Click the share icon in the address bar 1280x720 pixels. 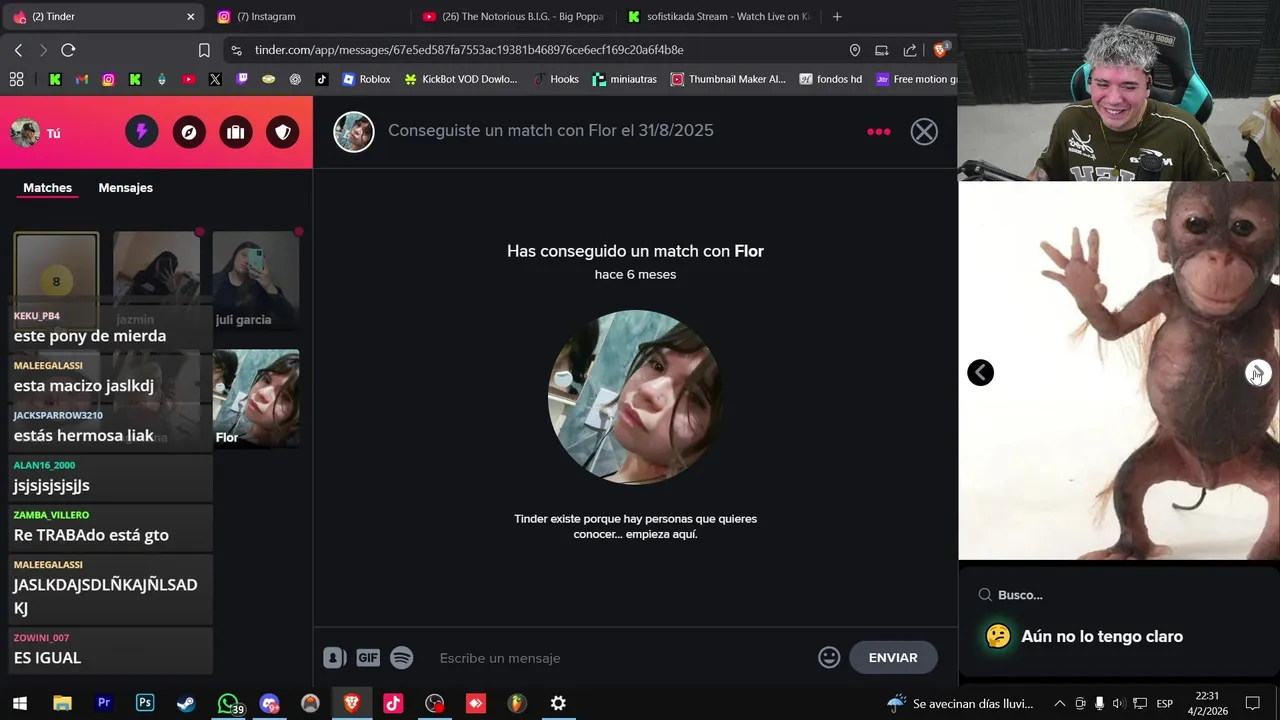click(x=910, y=50)
